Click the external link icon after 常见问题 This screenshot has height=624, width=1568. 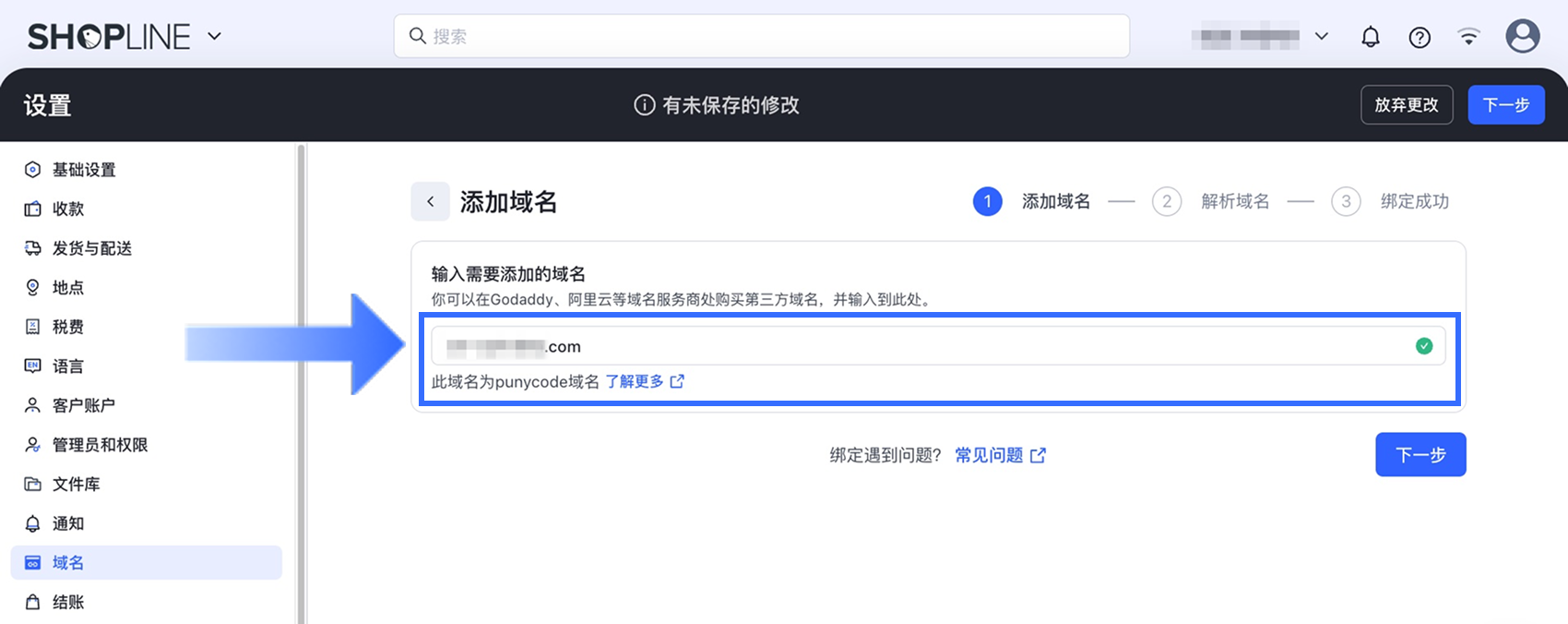1038,455
